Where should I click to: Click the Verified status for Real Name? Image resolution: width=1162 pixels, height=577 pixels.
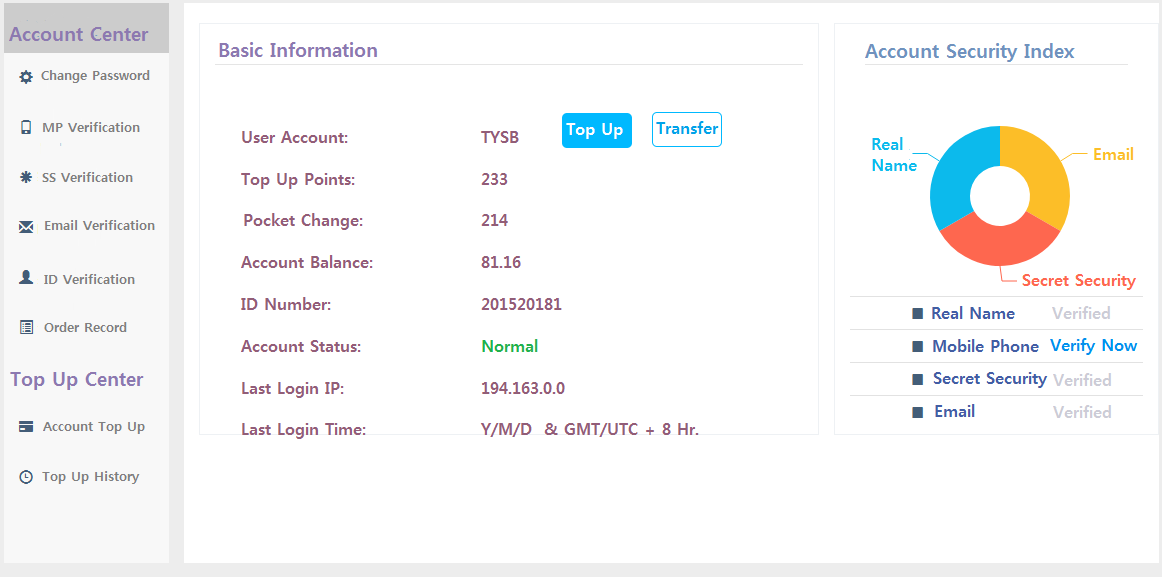tap(1081, 313)
